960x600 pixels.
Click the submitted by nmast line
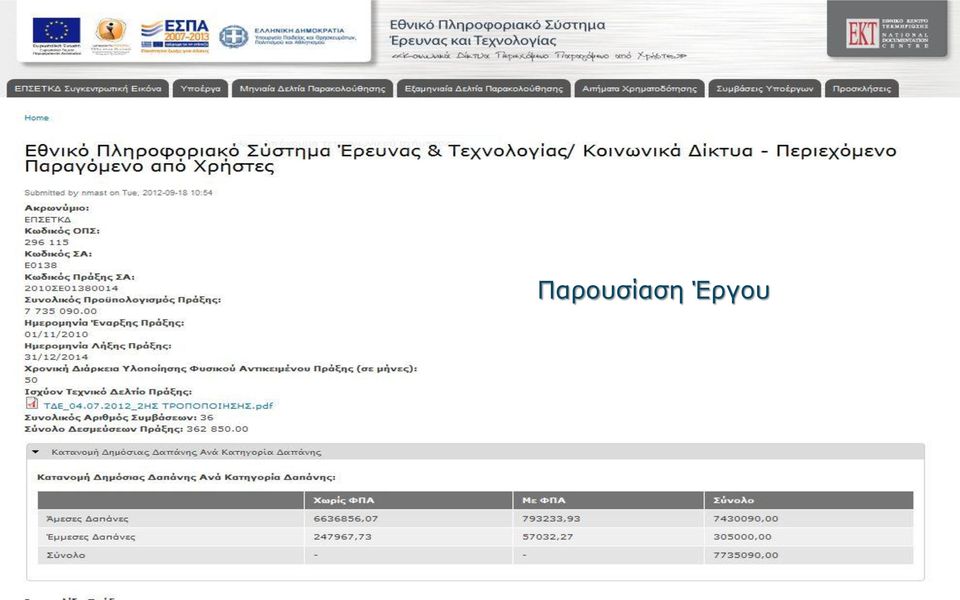click(x=118, y=193)
